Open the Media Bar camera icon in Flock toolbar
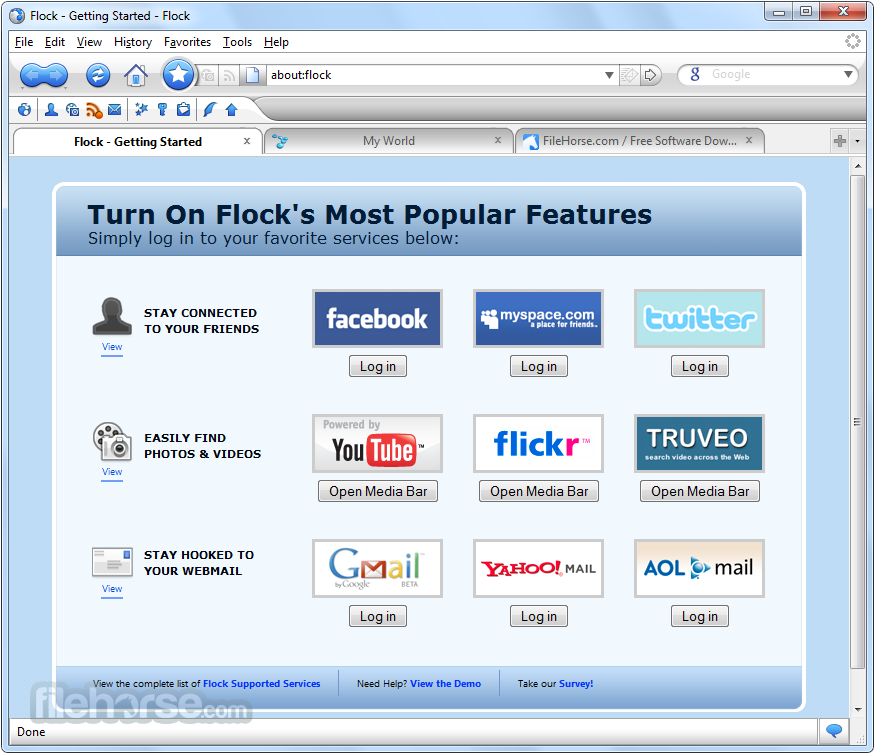This screenshot has height=754, width=875. point(73,109)
